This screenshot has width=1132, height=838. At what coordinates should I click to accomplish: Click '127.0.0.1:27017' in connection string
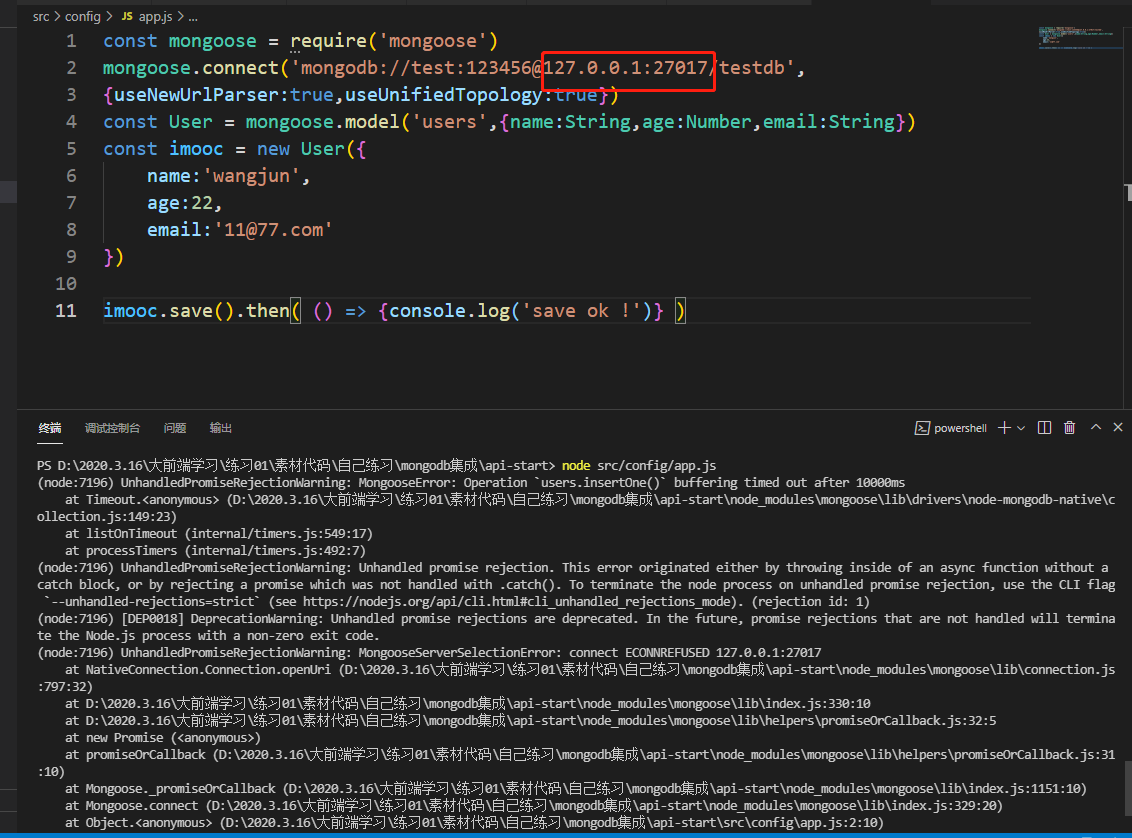point(625,68)
